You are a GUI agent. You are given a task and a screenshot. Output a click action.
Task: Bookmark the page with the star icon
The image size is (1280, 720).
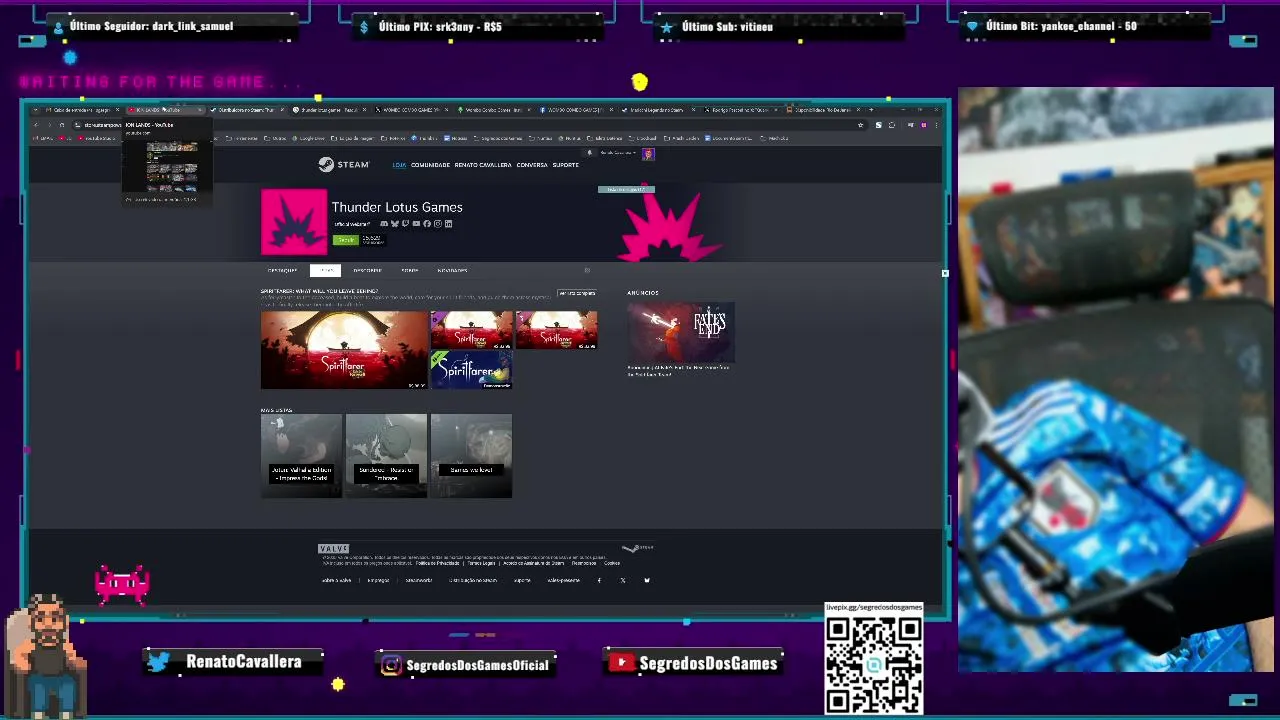click(x=860, y=125)
